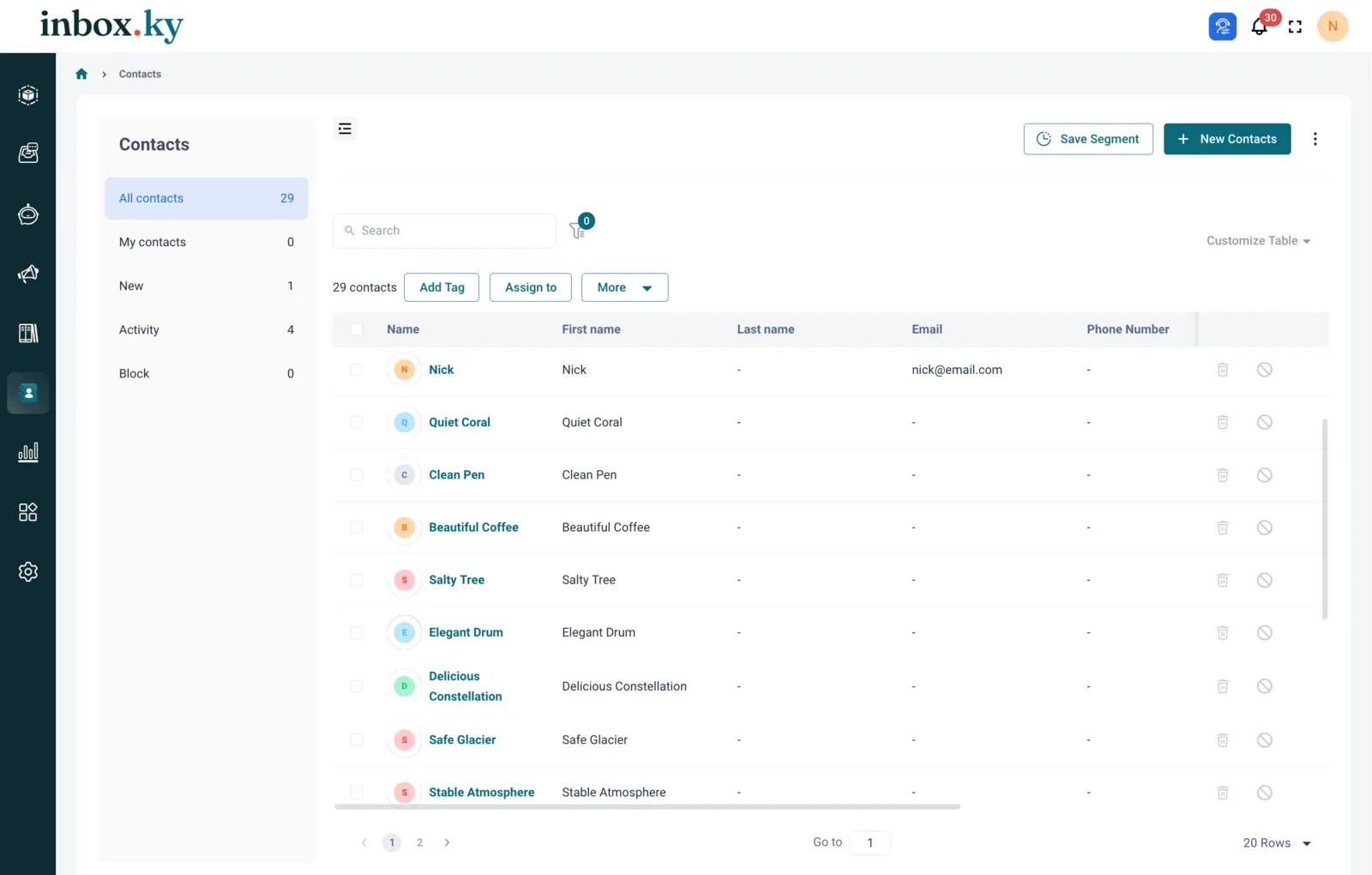Viewport: 1372px width, 875px height.
Task: Click the Search contacts field
Action: pos(444,231)
